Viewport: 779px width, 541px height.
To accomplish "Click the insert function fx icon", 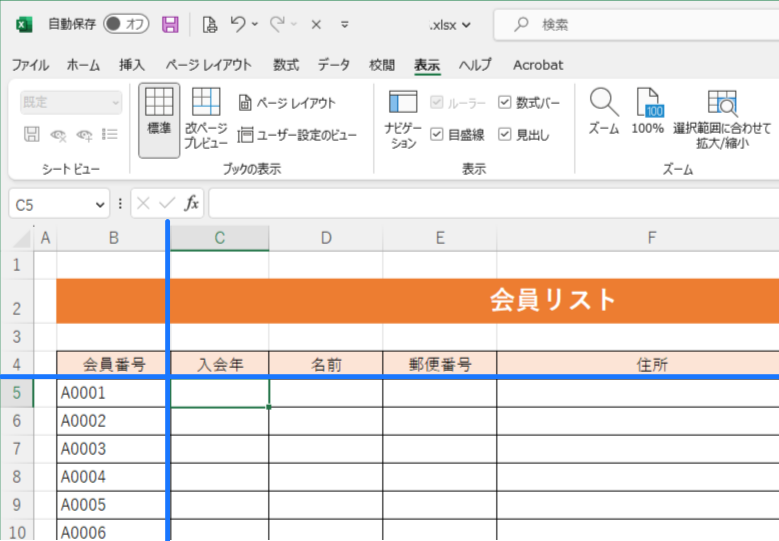I will (x=192, y=204).
